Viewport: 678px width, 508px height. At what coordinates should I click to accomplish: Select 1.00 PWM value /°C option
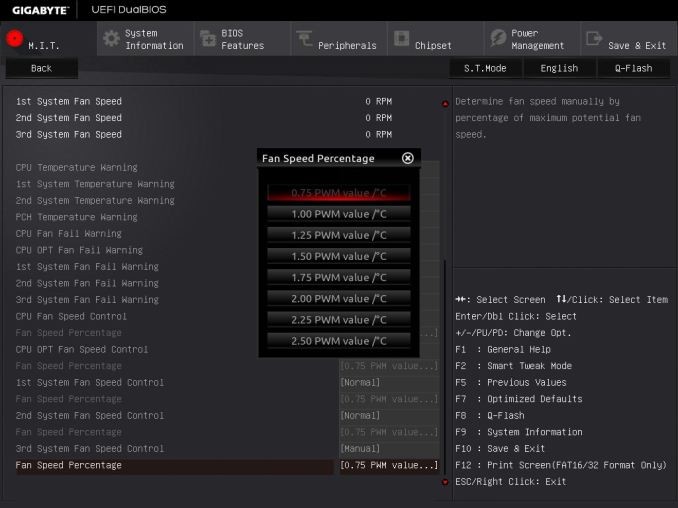pyautogui.click(x=339, y=214)
